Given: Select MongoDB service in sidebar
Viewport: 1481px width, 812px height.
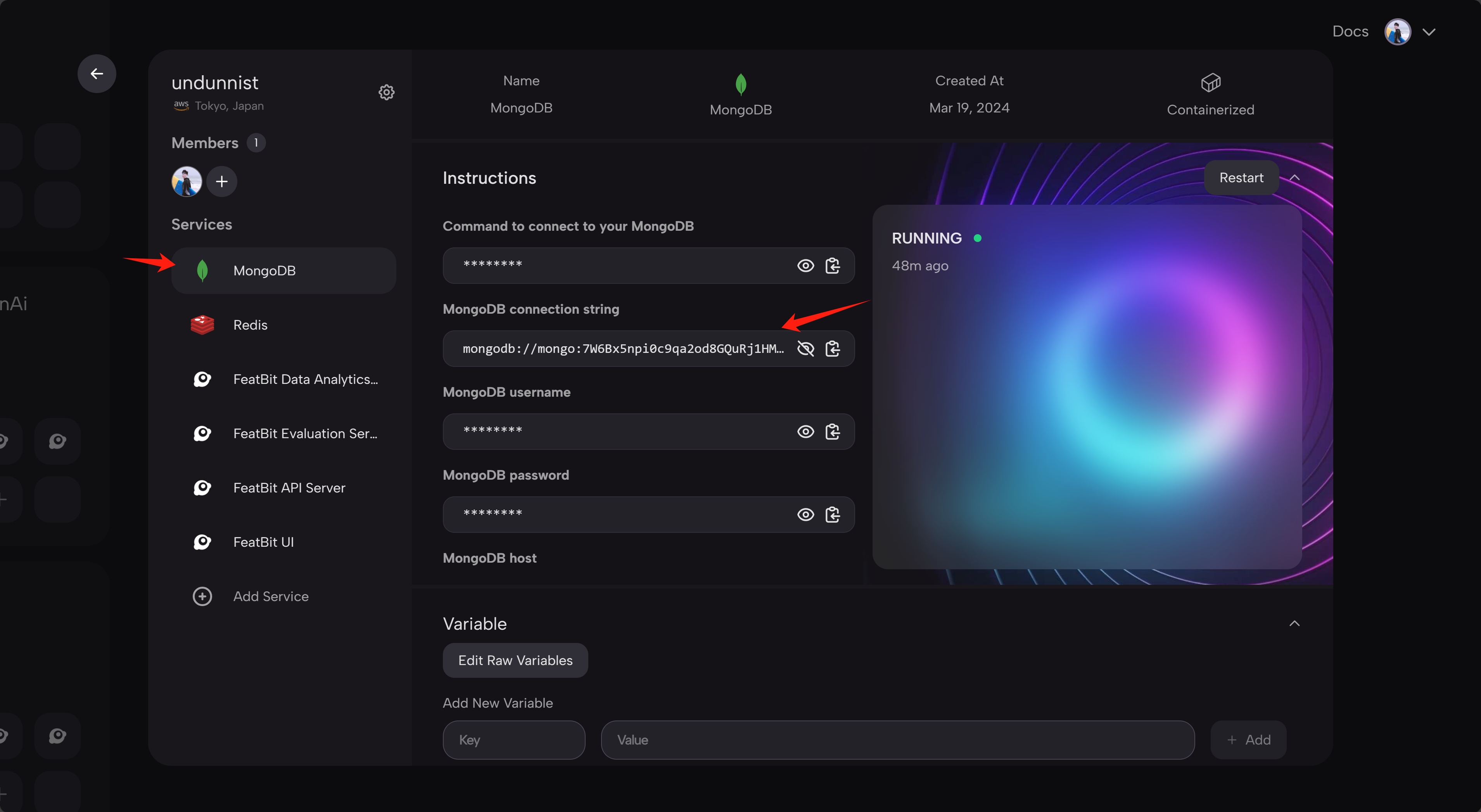Looking at the screenshot, I should click(283, 270).
